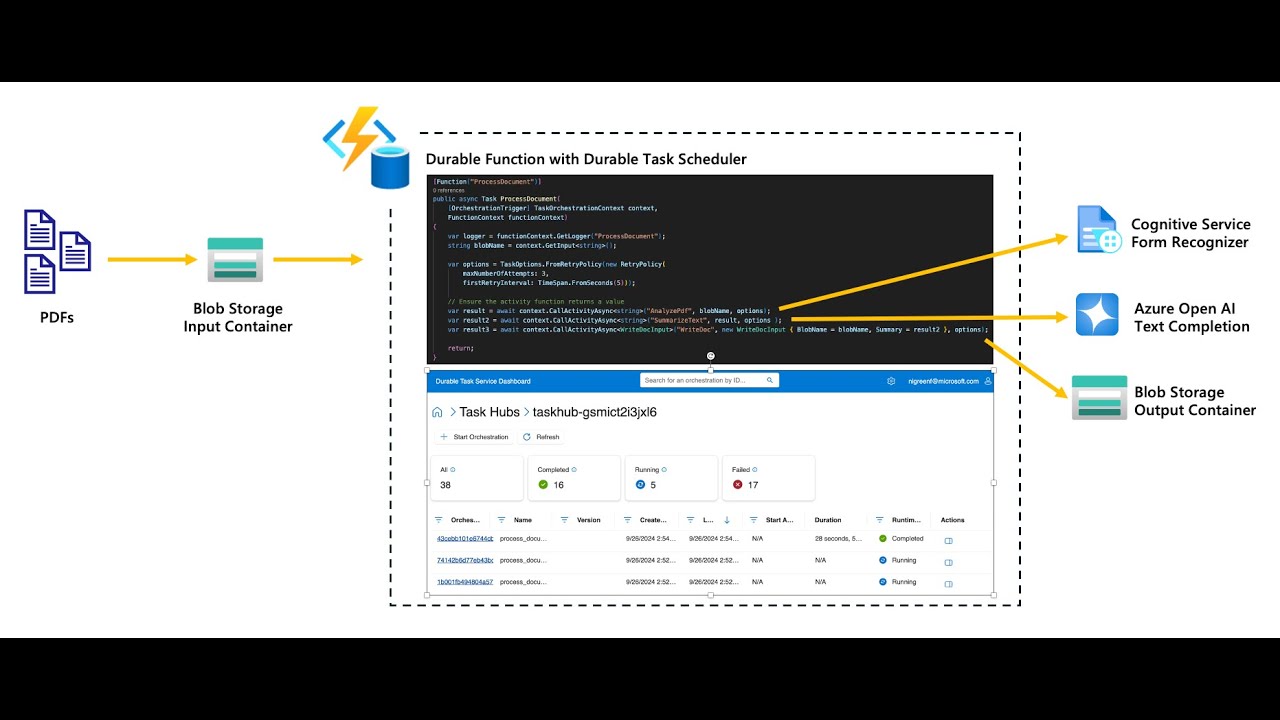
Task: Click the Blob Storage Input Container icon
Action: click(235, 260)
